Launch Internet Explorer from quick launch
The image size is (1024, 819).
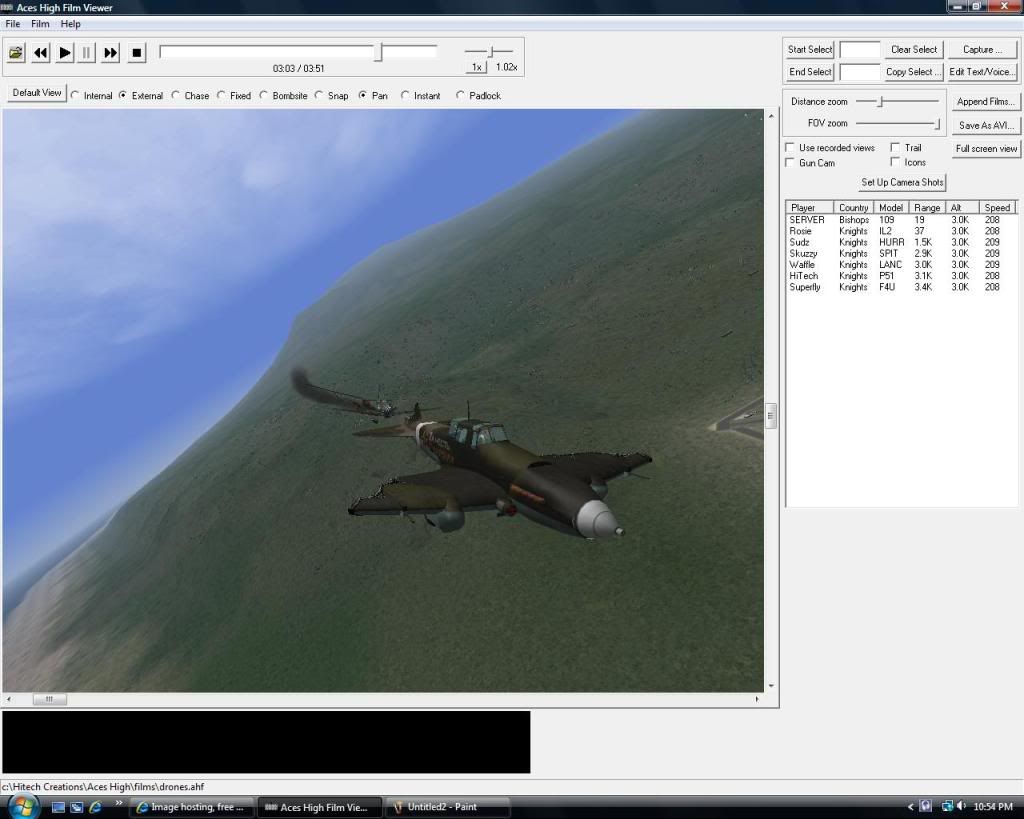95,807
